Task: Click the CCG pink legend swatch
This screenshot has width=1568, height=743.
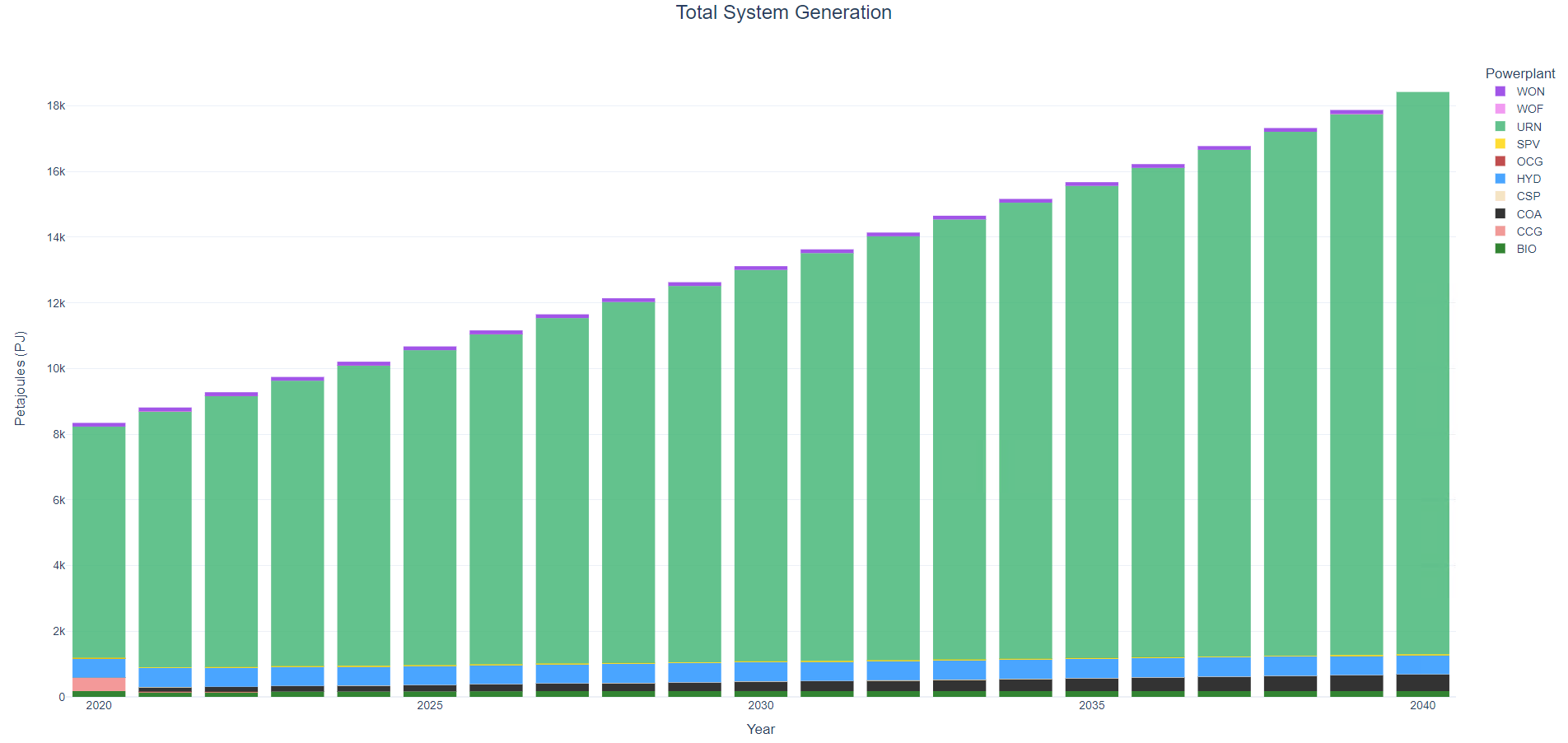Action: 1500,231
